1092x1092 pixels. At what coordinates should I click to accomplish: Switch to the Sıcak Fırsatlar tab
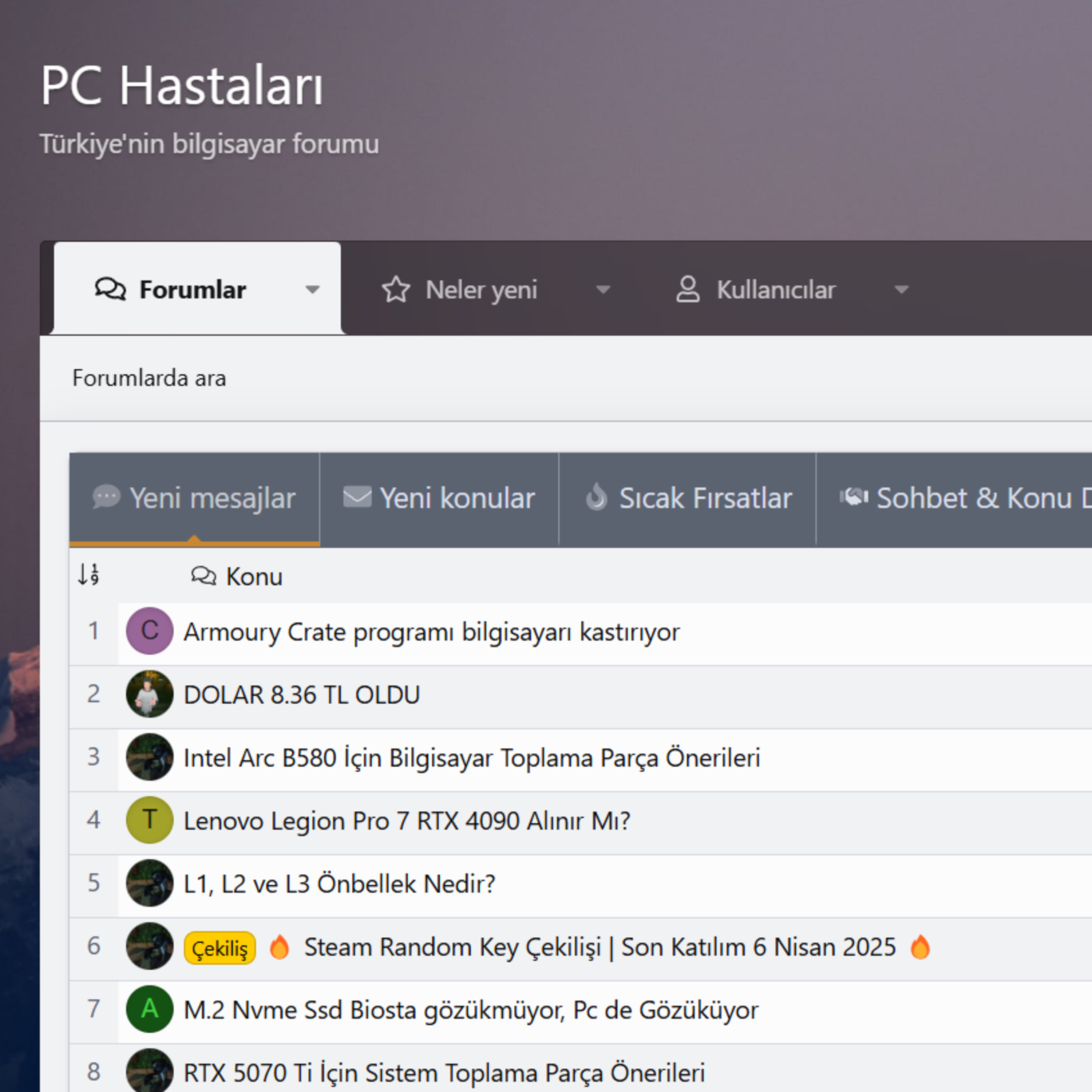coord(687,499)
